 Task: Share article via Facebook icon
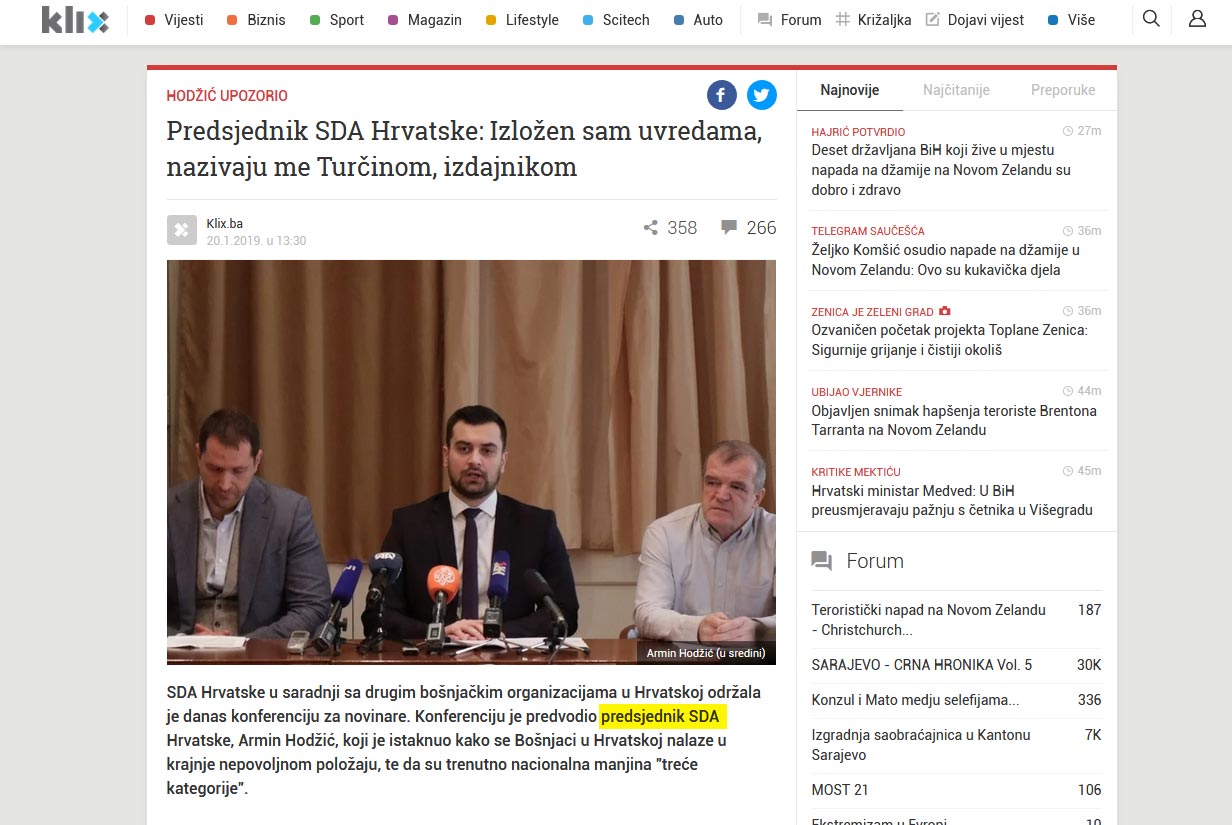(x=722, y=95)
